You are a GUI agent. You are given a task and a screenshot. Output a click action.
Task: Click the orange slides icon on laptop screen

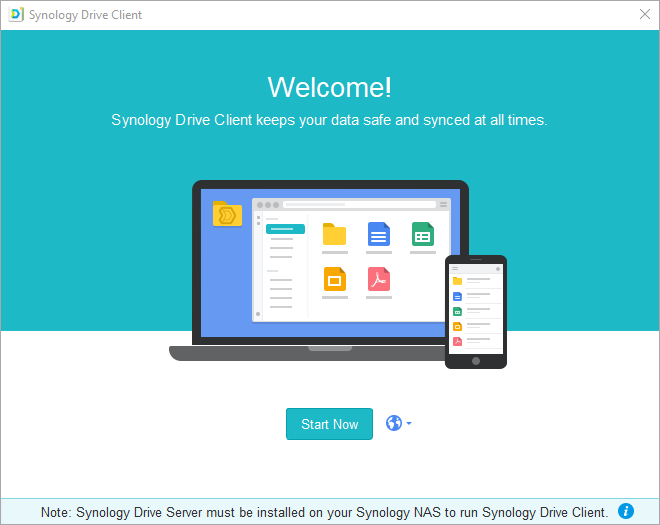click(334, 279)
